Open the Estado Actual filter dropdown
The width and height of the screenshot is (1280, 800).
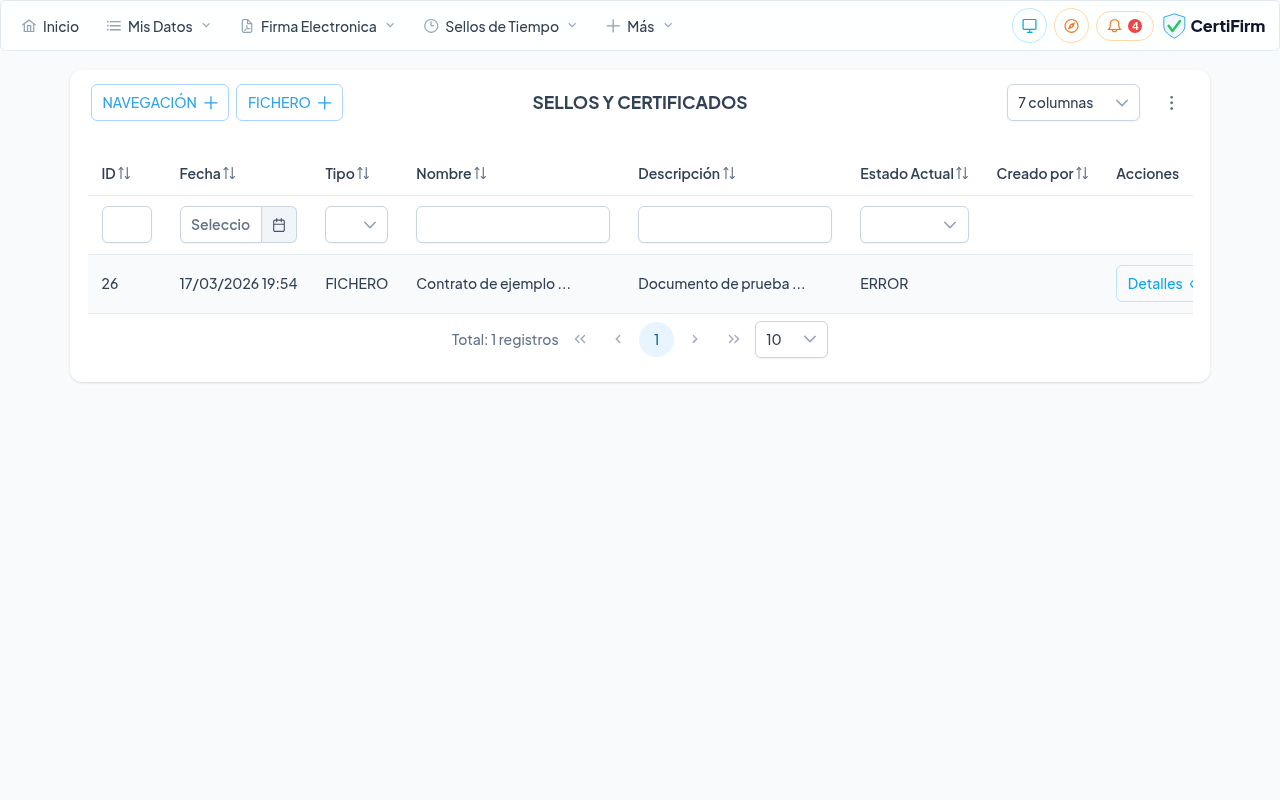[x=914, y=225]
